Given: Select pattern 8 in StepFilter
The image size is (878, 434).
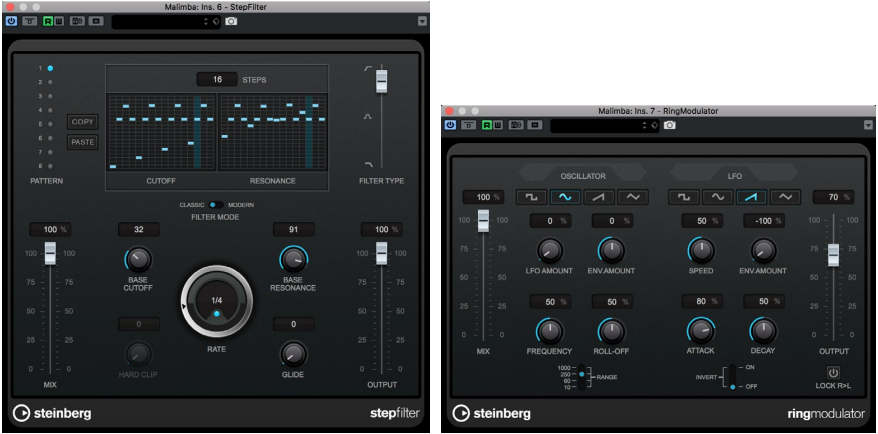Looking at the screenshot, I should pos(50,166).
